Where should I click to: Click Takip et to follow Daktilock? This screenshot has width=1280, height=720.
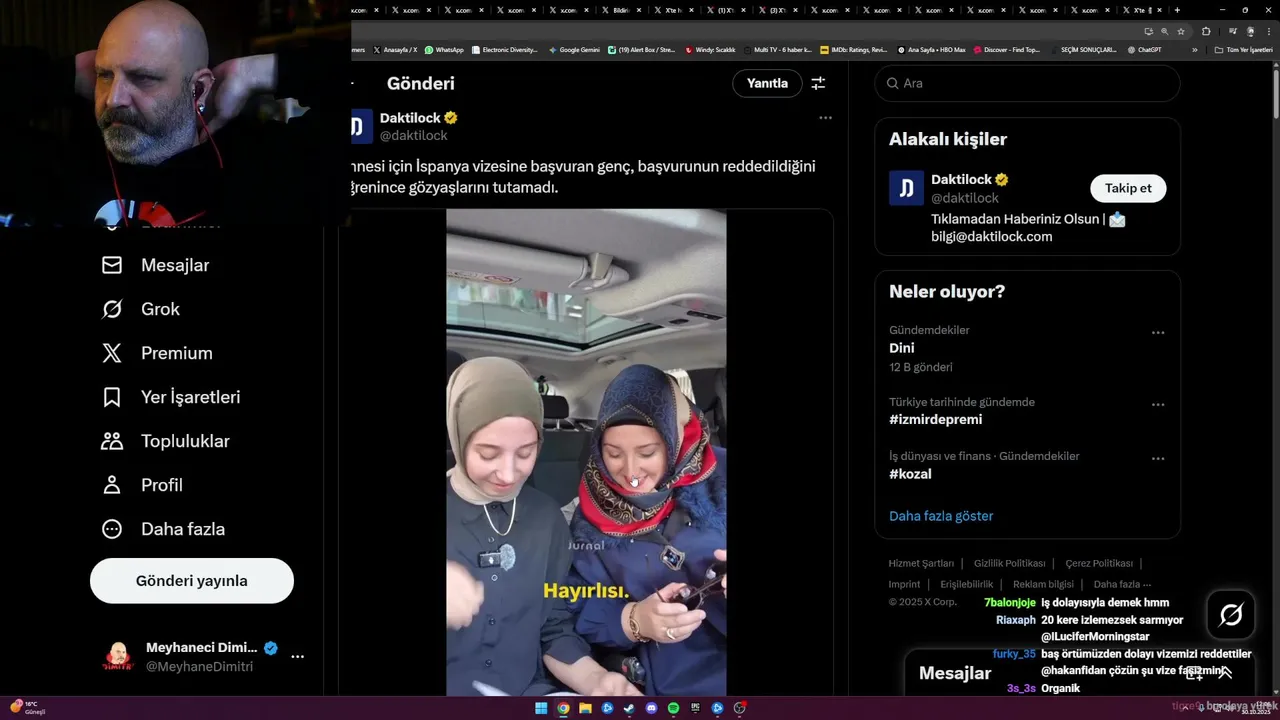pos(1128,188)
